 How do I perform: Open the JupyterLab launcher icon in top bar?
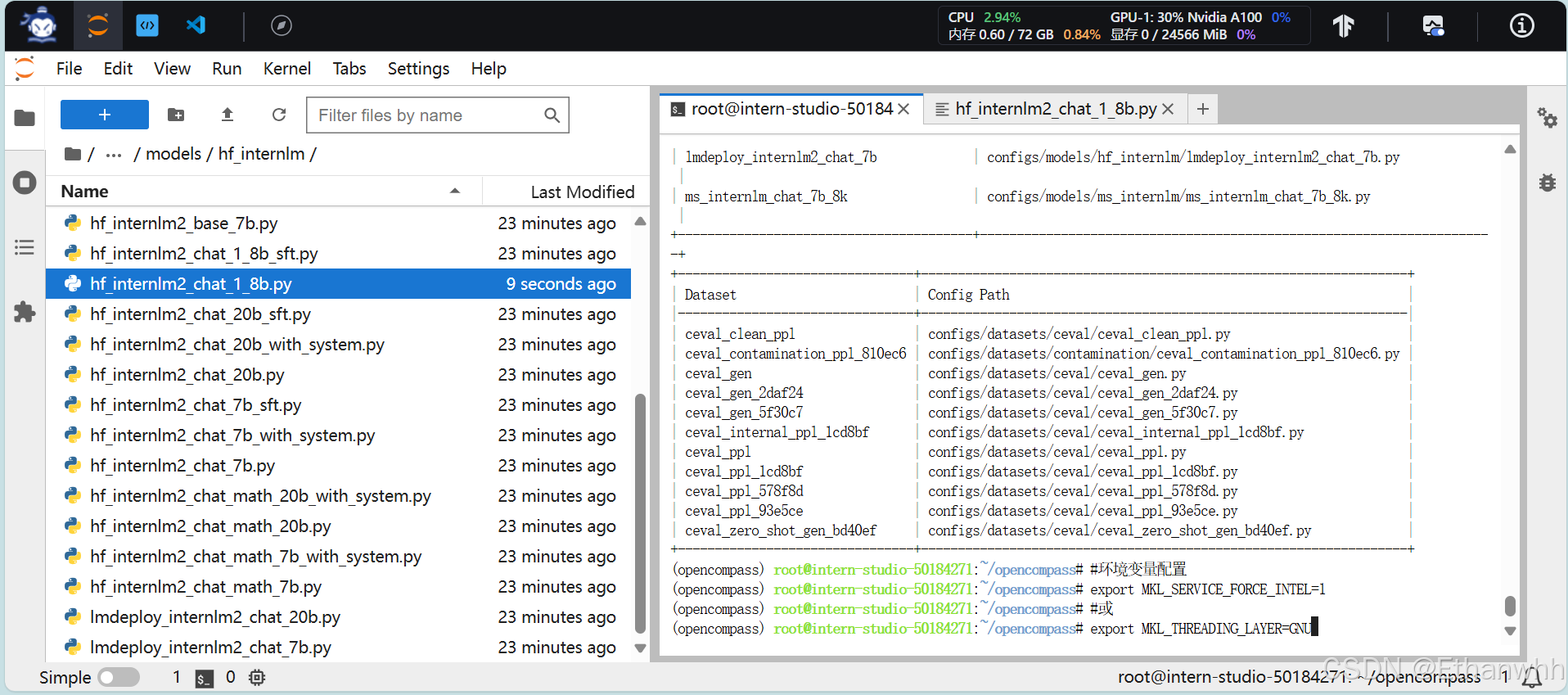click(98, 25)
